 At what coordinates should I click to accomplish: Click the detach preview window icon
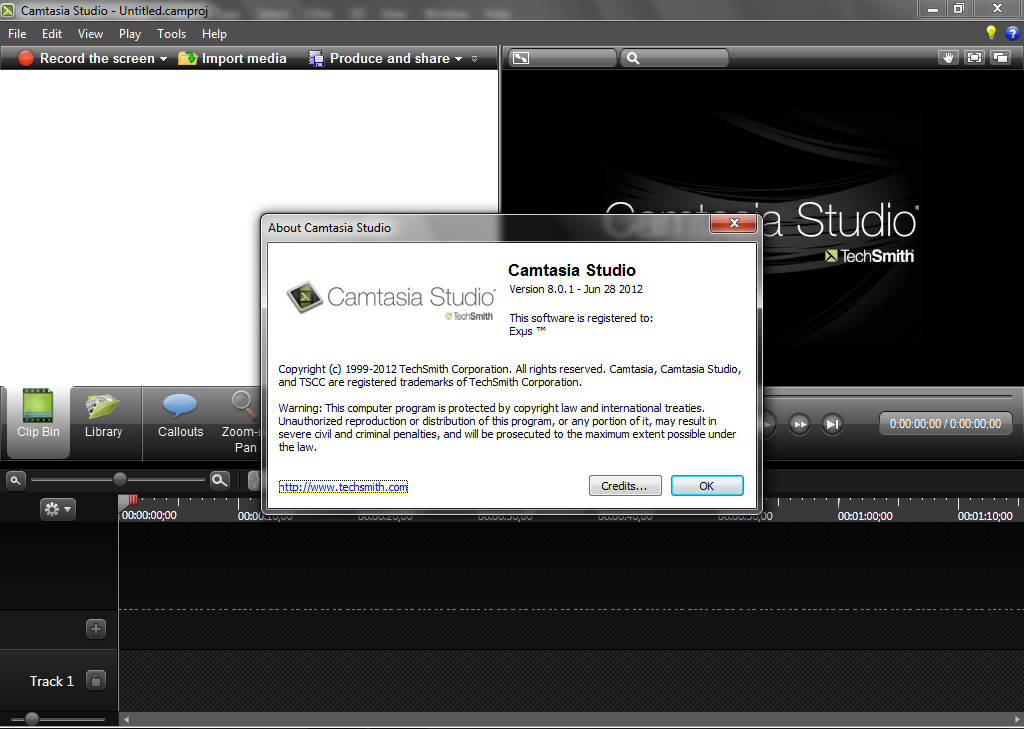(1000, 58)
